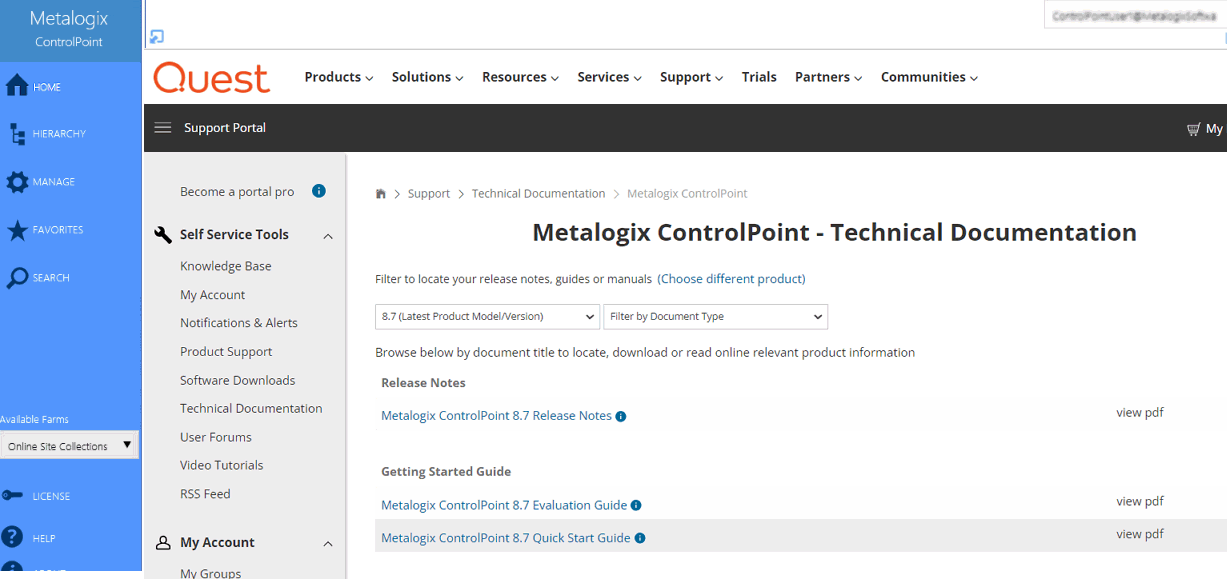The width and height of the screenshot is (1227, 579).
Task: Click the Search magnifier icon
Action: (x=17, y=278)
